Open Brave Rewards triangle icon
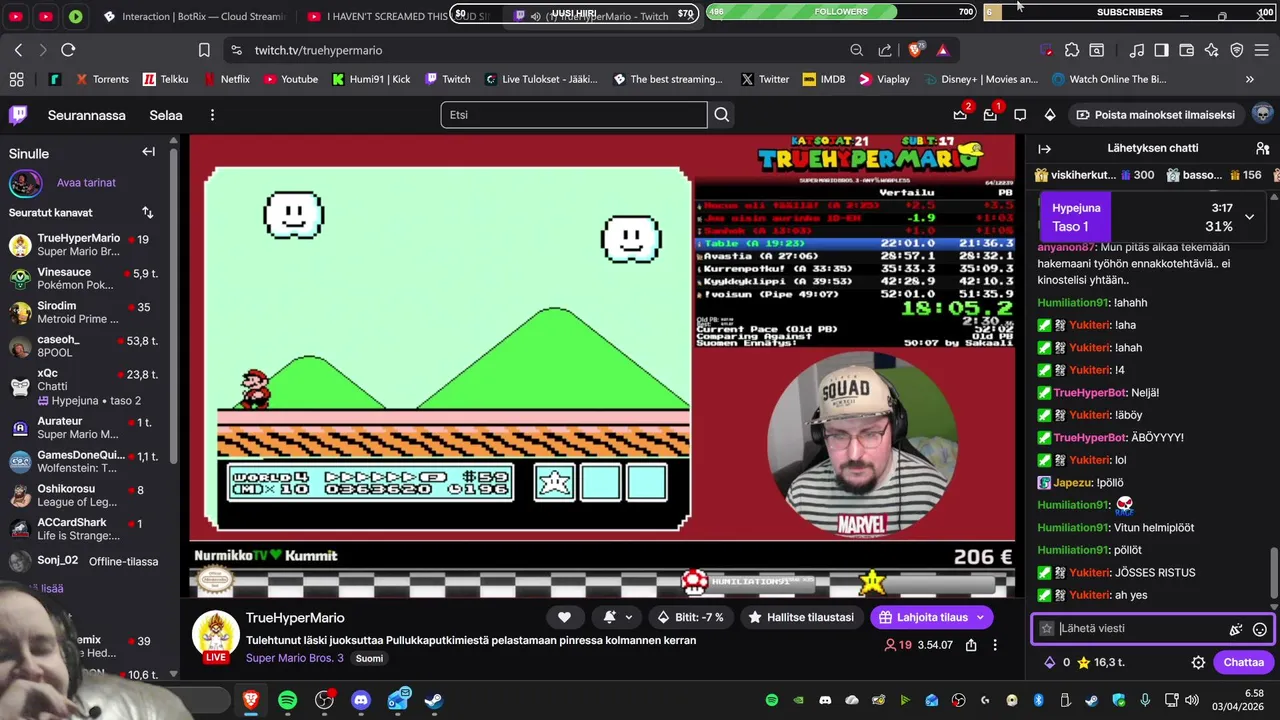The image size is (1280, 720). (943, 50)
